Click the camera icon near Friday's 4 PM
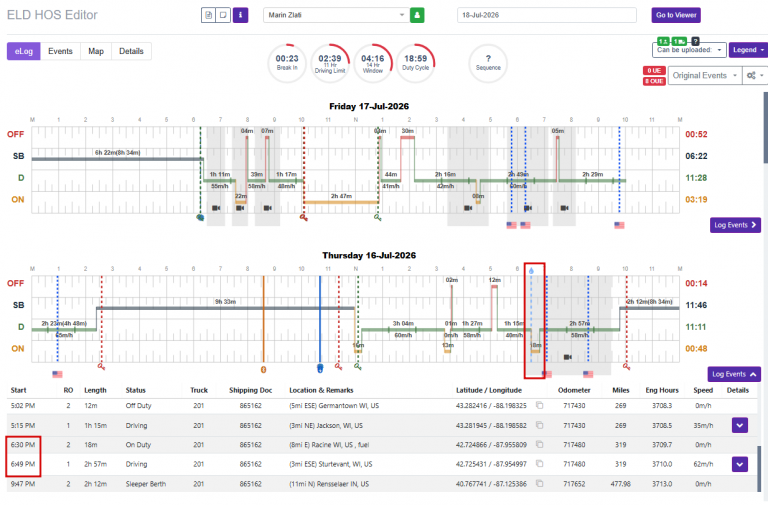The image size is (768, 505). pyautogui.click(x=468, y=208)
